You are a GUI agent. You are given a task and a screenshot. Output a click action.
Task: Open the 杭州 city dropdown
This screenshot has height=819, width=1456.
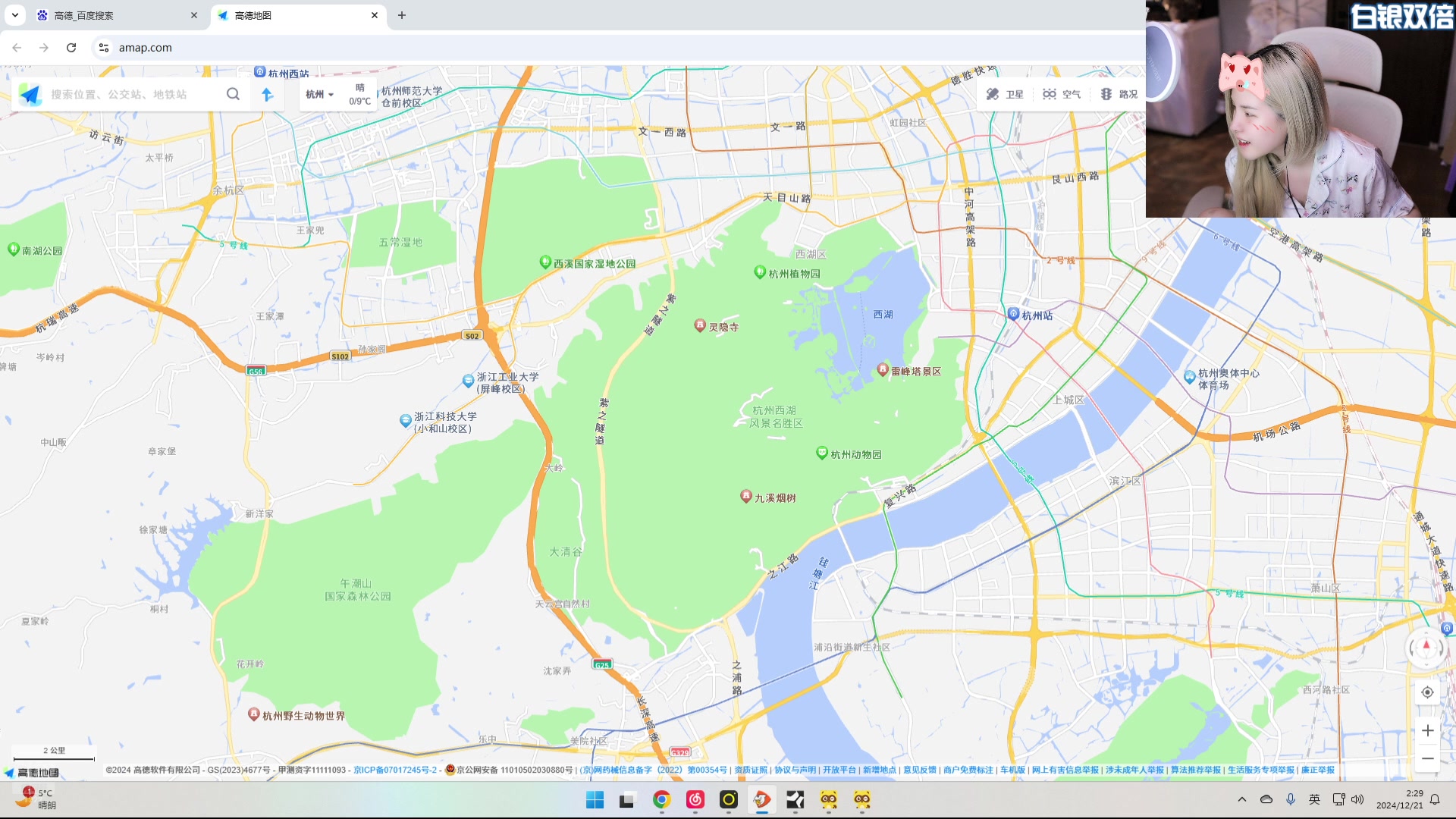(319, 94)
